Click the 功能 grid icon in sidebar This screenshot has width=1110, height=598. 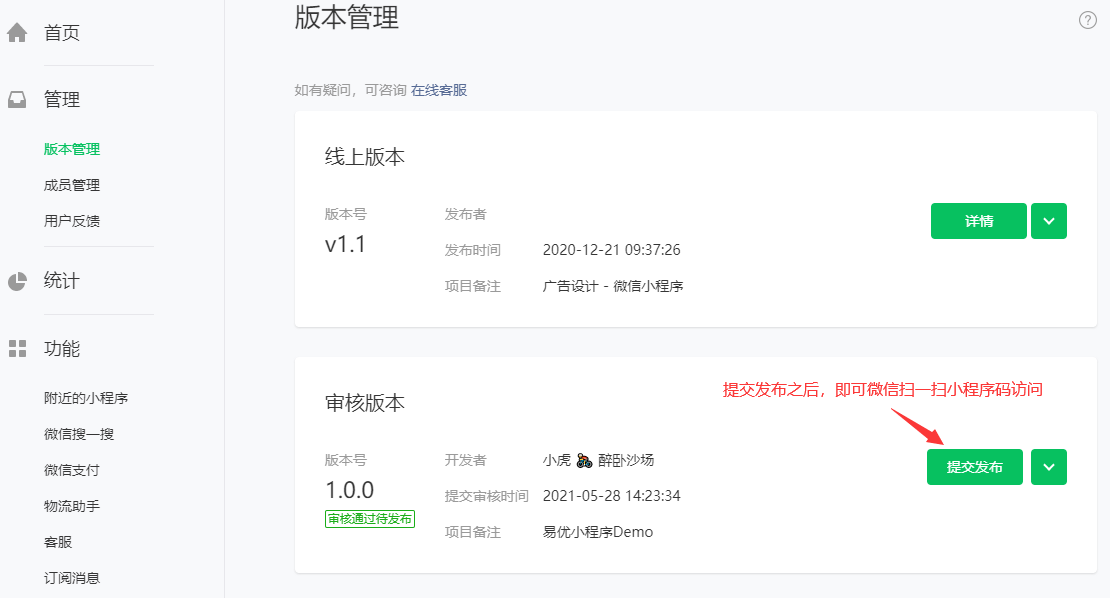(x=15, y=348)
